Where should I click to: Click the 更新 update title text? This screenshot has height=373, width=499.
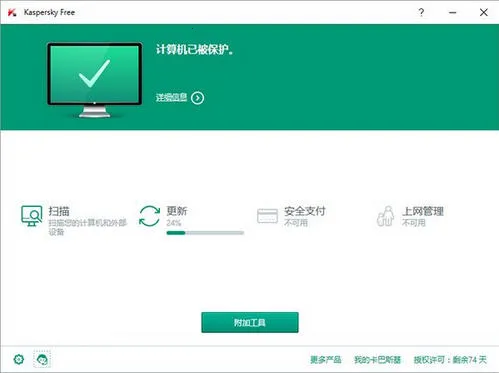[177, 211]
